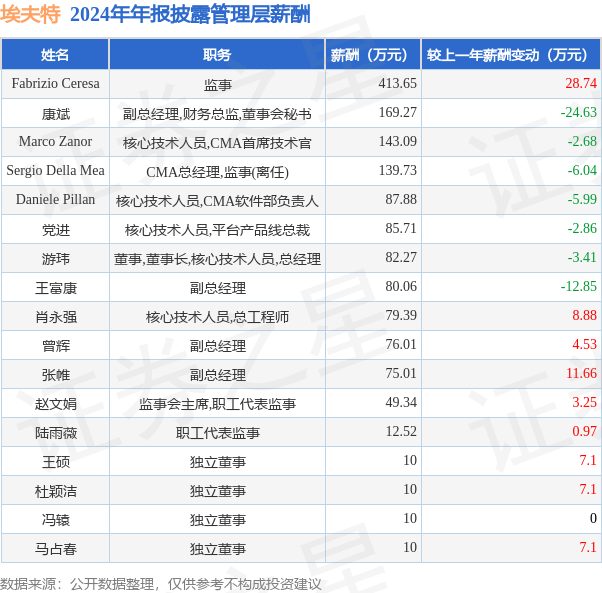Select the salary value 49.34

point(401,402)
